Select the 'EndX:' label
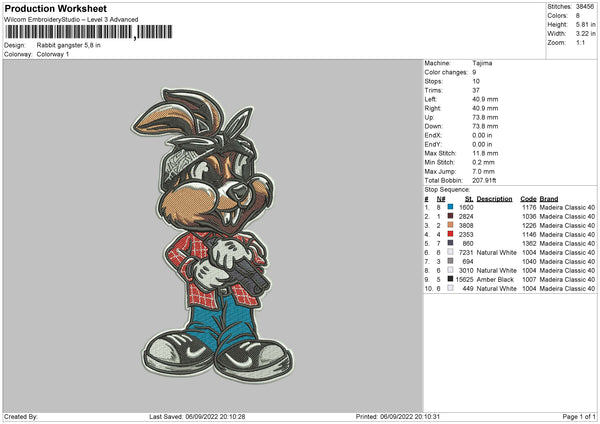600x424 pixels. point(433,135)
